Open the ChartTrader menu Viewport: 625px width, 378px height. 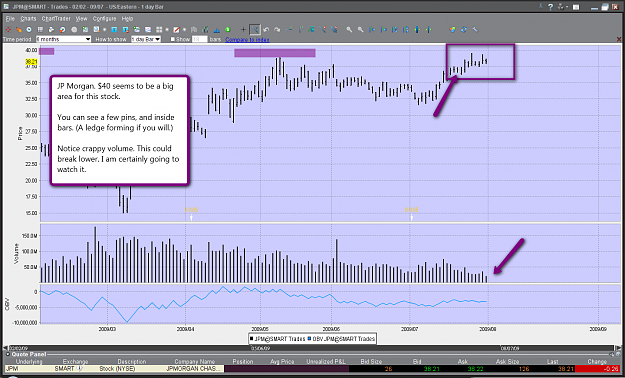[56, 19]
